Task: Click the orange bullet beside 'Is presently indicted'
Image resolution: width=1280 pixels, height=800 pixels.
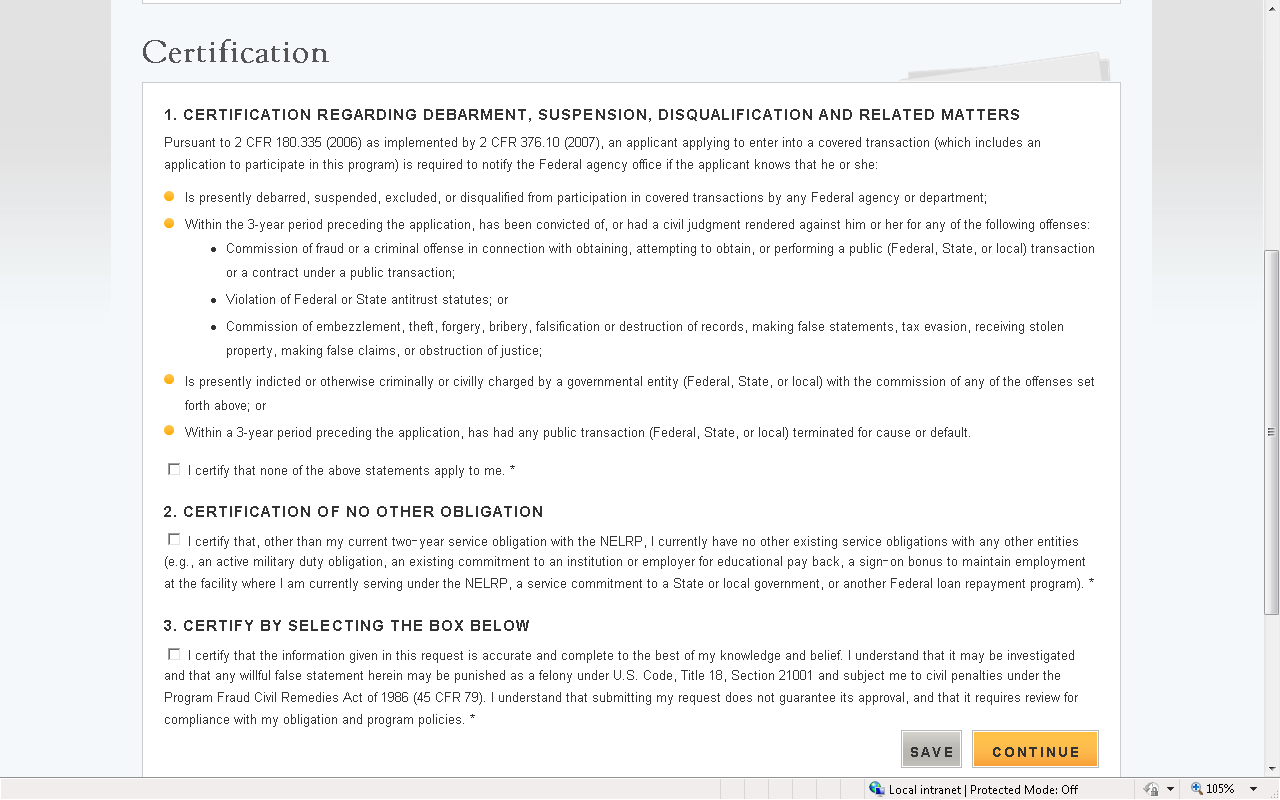Action: (169, 380)
